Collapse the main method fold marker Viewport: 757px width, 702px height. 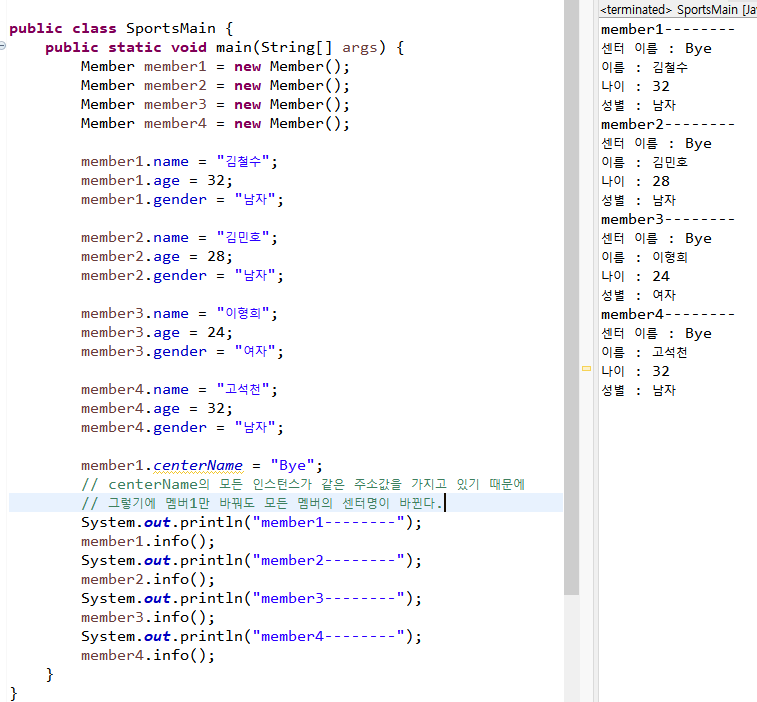[x=2, y=46]
